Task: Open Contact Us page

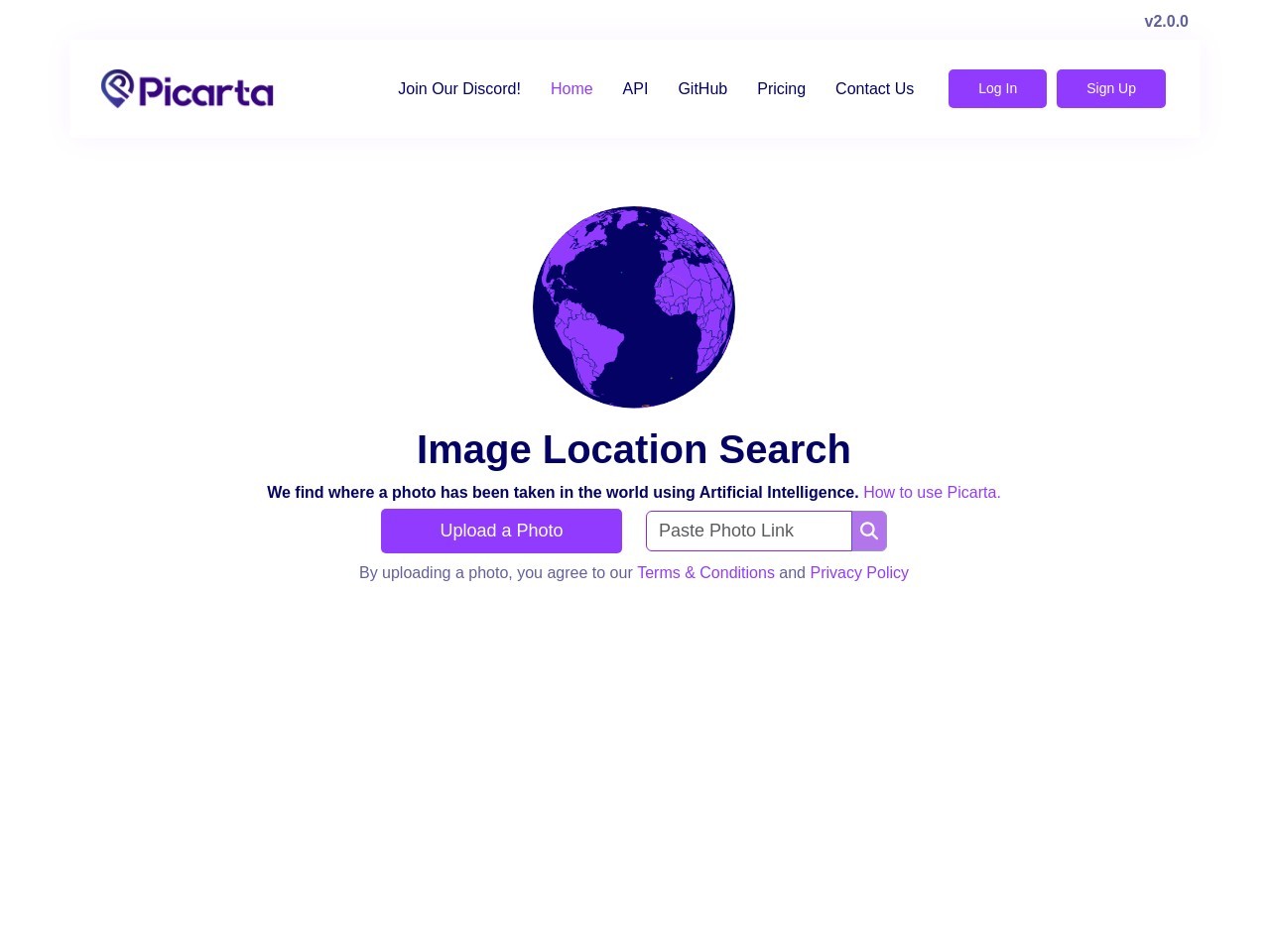Action: [x=874, y=88]
